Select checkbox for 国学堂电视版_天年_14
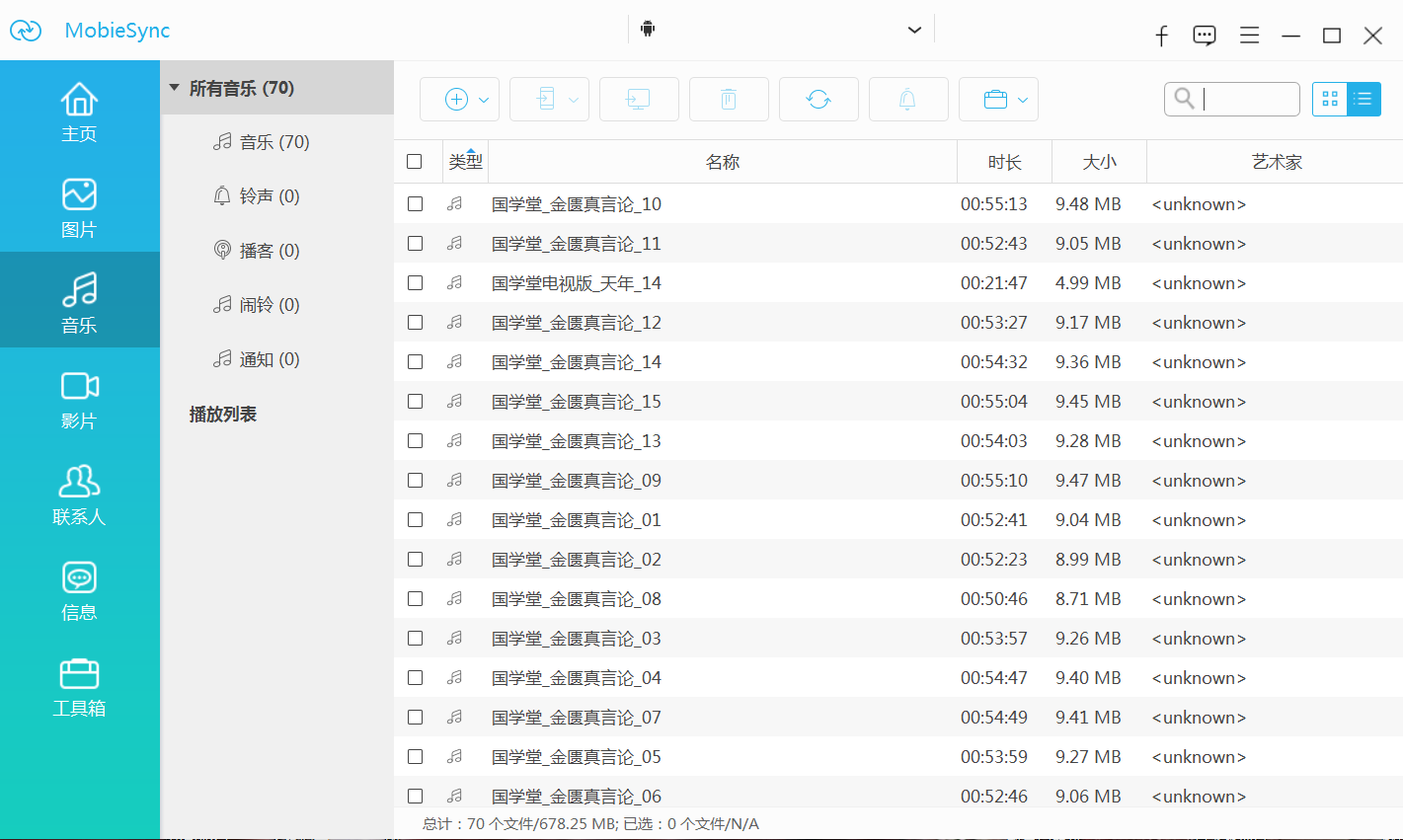The image size is (1403, 840). (x=415, y=283)
